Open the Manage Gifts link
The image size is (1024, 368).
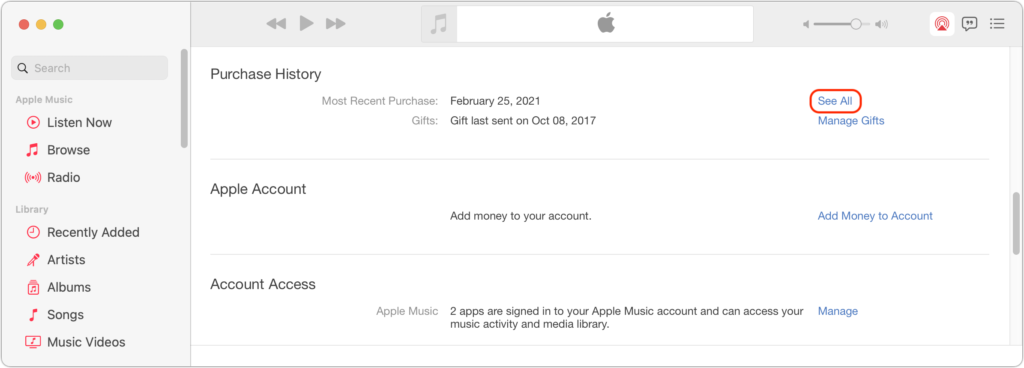point(851,121)
